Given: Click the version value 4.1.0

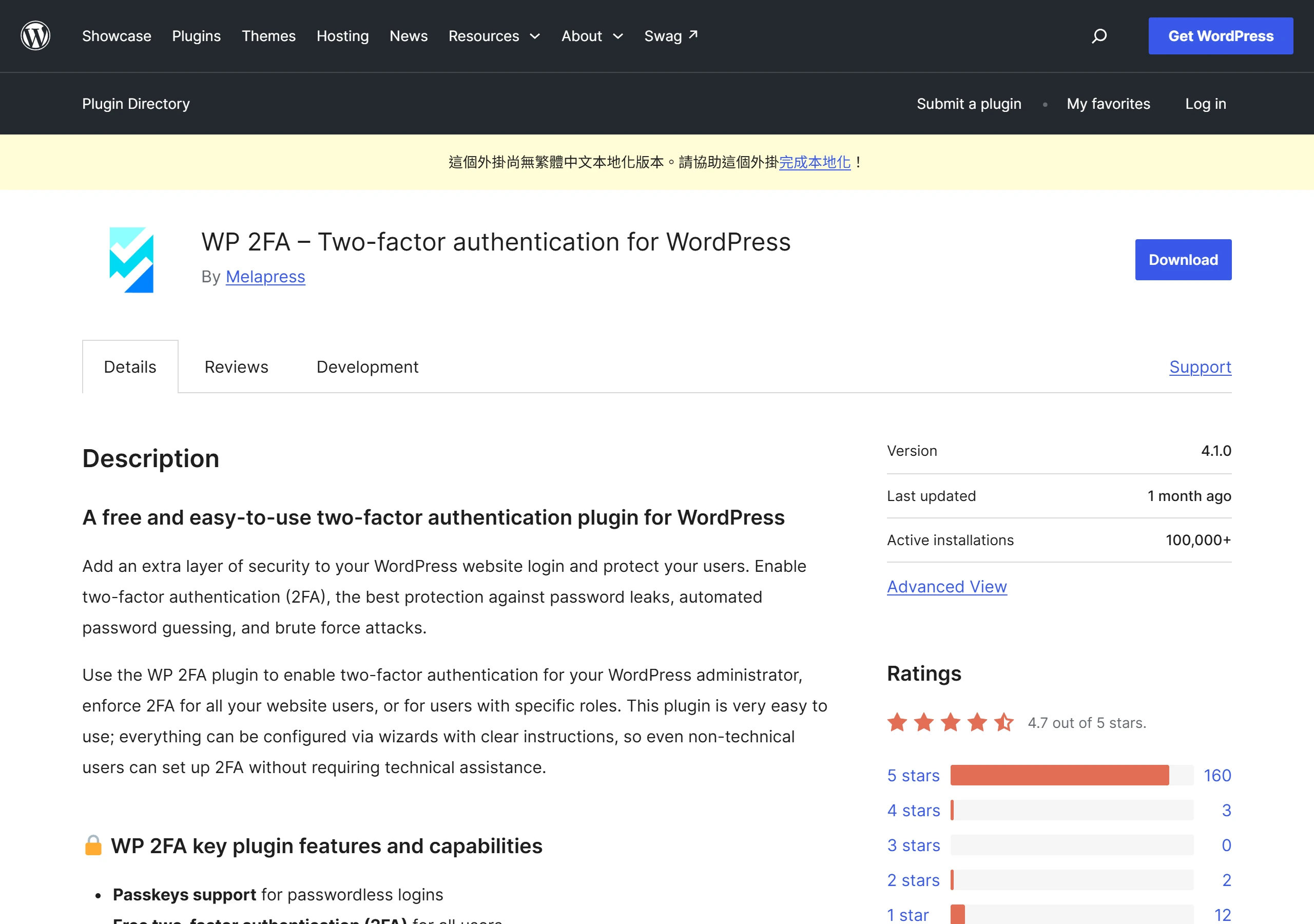Looking at the screenshot, I should (1215, 451).
